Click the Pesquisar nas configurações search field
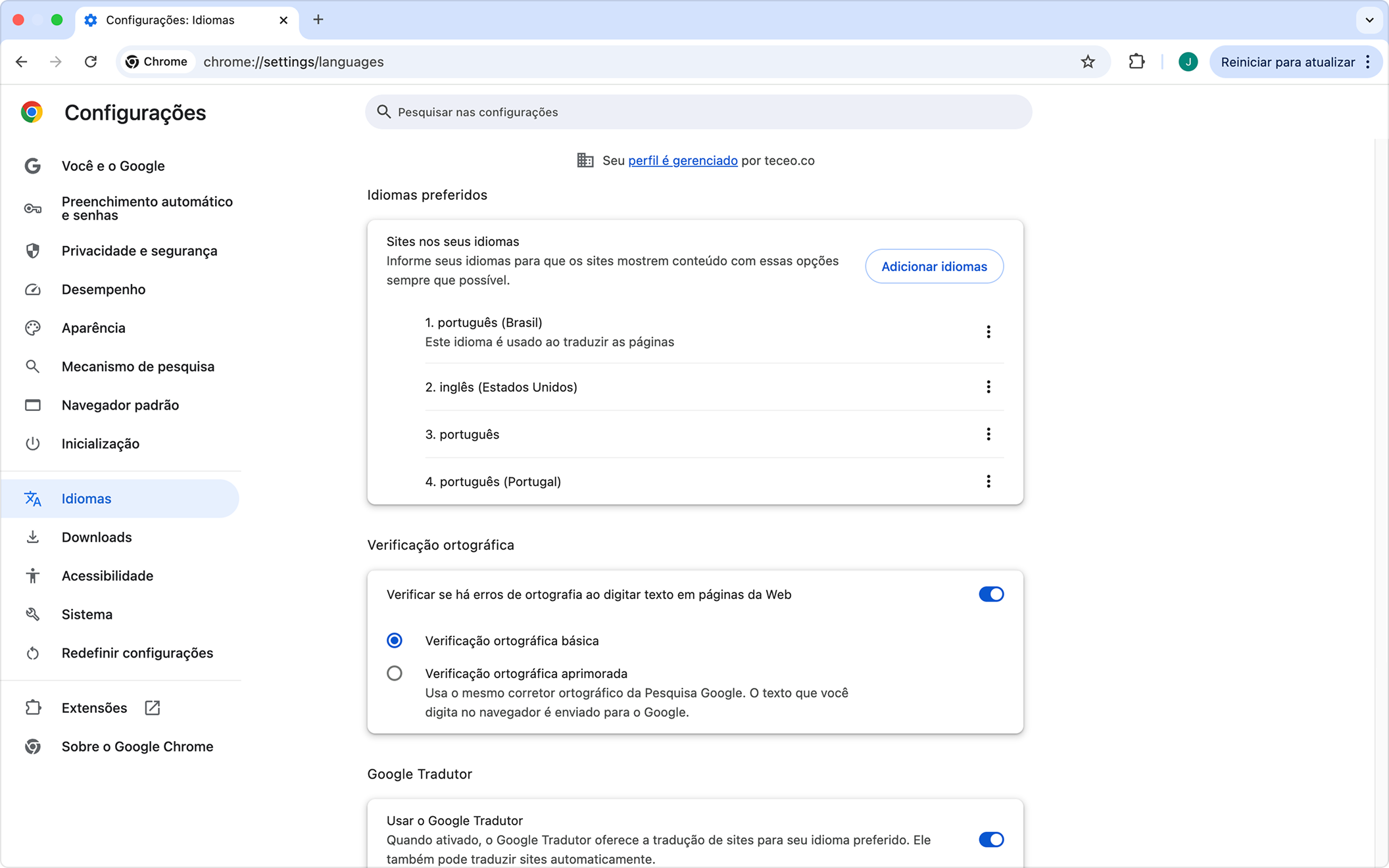 (x=697, y=112)
